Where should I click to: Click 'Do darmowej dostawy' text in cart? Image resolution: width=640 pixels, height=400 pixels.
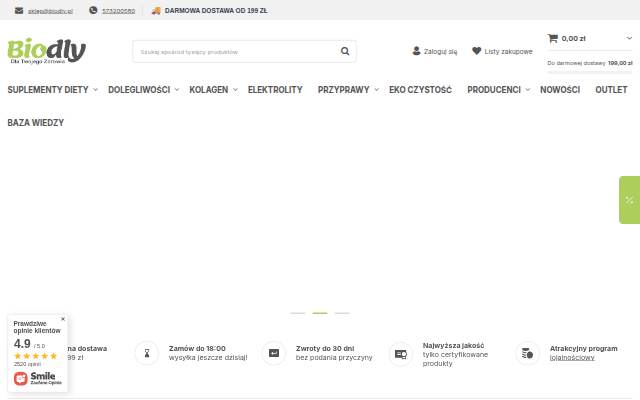576,63
